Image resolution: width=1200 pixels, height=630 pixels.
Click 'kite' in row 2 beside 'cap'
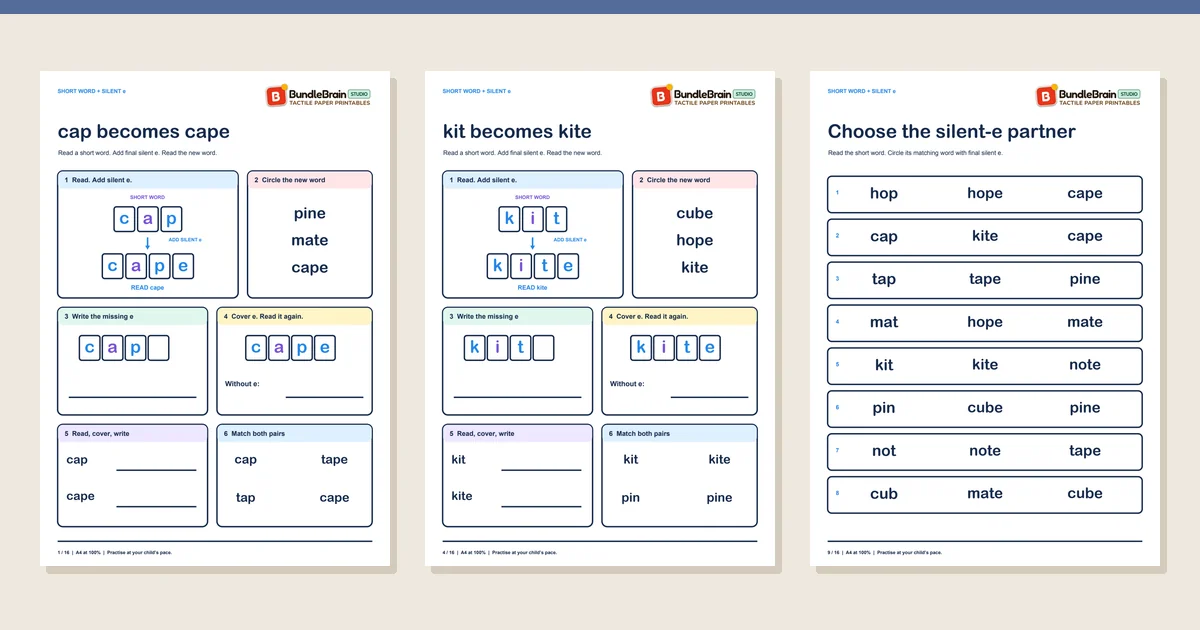pos(985,236)
